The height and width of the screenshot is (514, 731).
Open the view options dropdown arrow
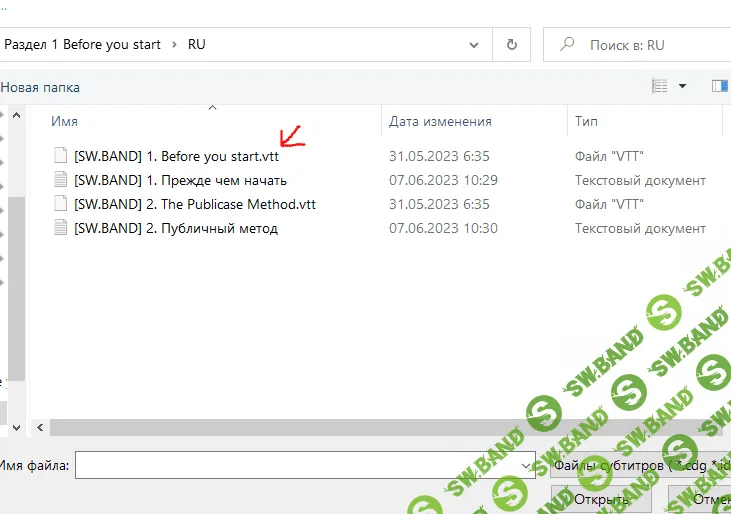[x=683, y=87]
